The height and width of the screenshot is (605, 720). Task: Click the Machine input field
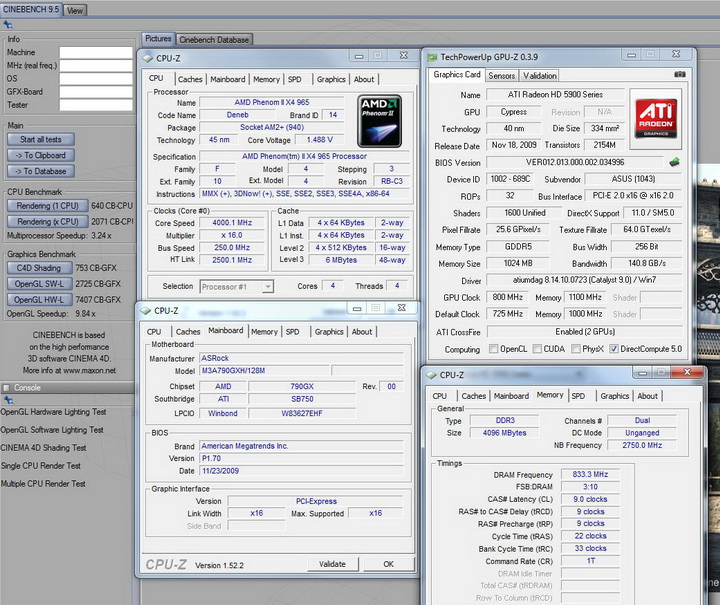95,52
